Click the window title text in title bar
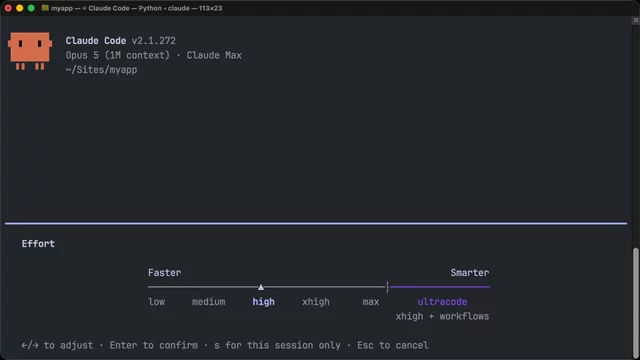The height and width of the screenshot is (360, 640). pyautogui.click(x=136, y=8)
